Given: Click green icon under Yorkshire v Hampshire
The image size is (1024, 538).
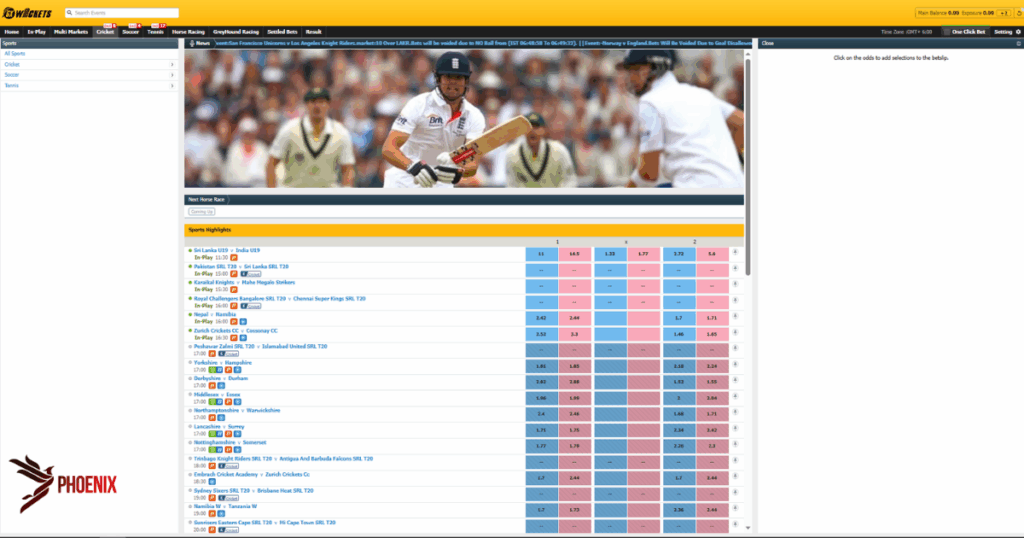Looking at the screenshot, I should tap(212, 370).
